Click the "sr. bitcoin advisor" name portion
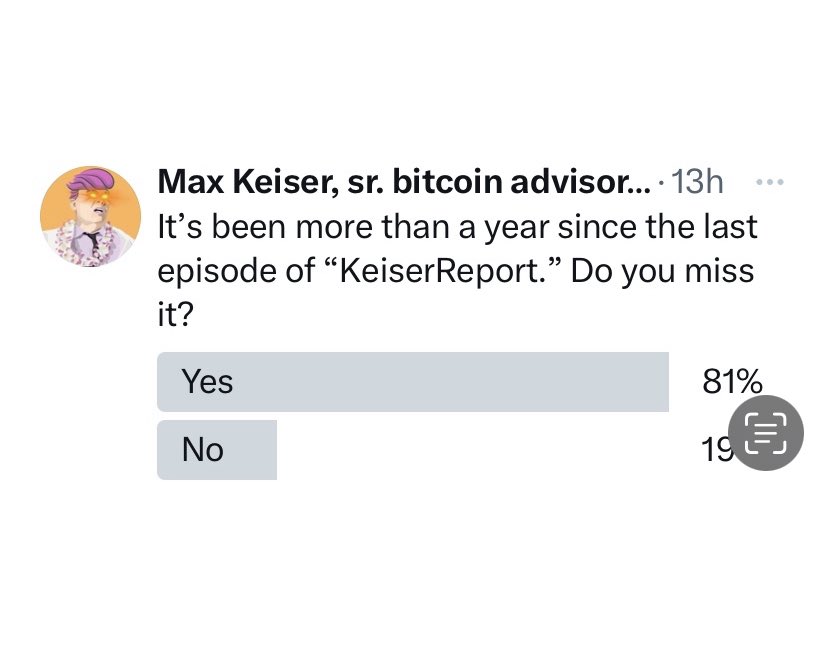This screenshot has height=650, width=828. tap(510, 182)
